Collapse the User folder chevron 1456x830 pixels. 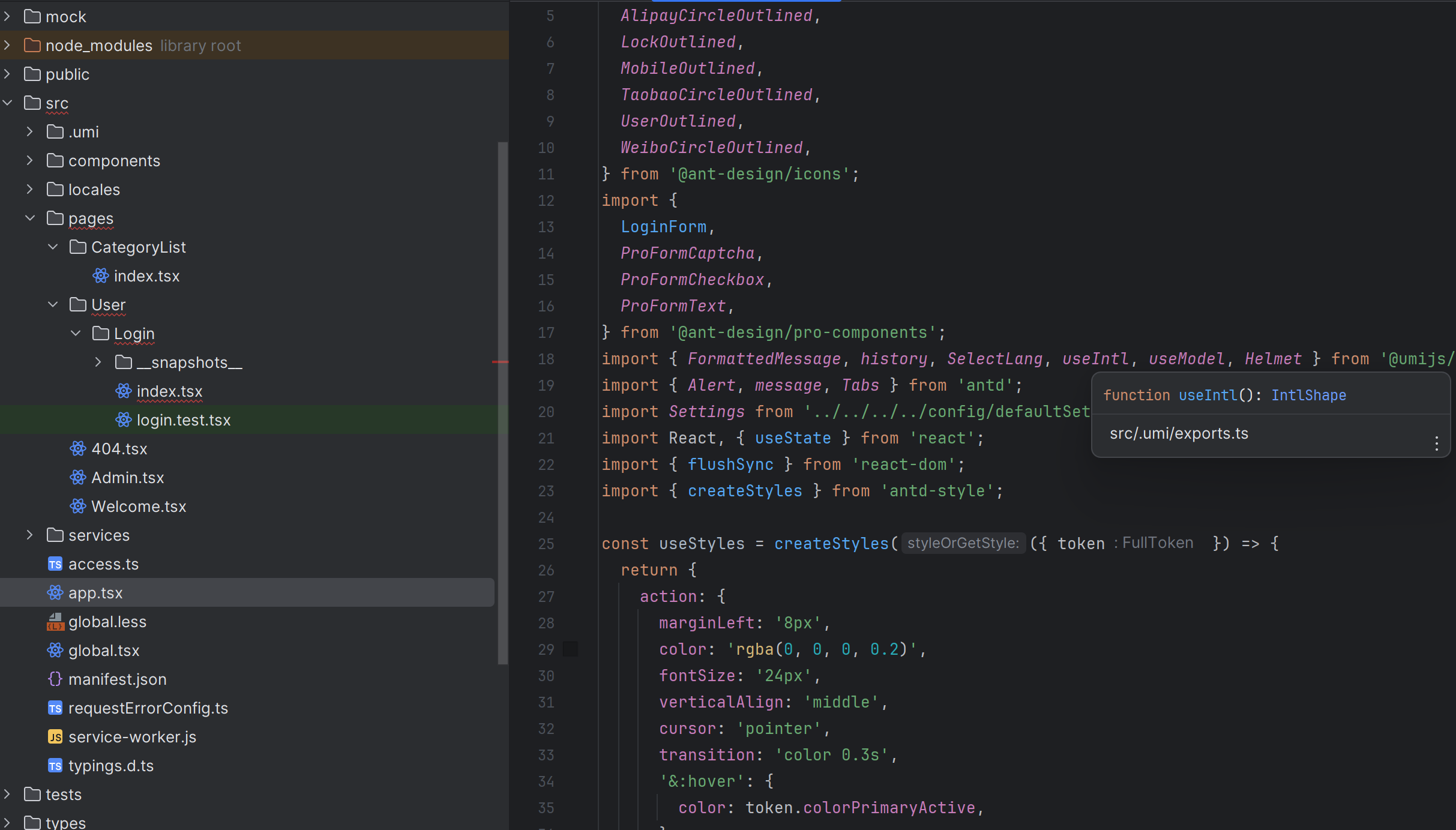pyautogui.click(x=53, y=305)
